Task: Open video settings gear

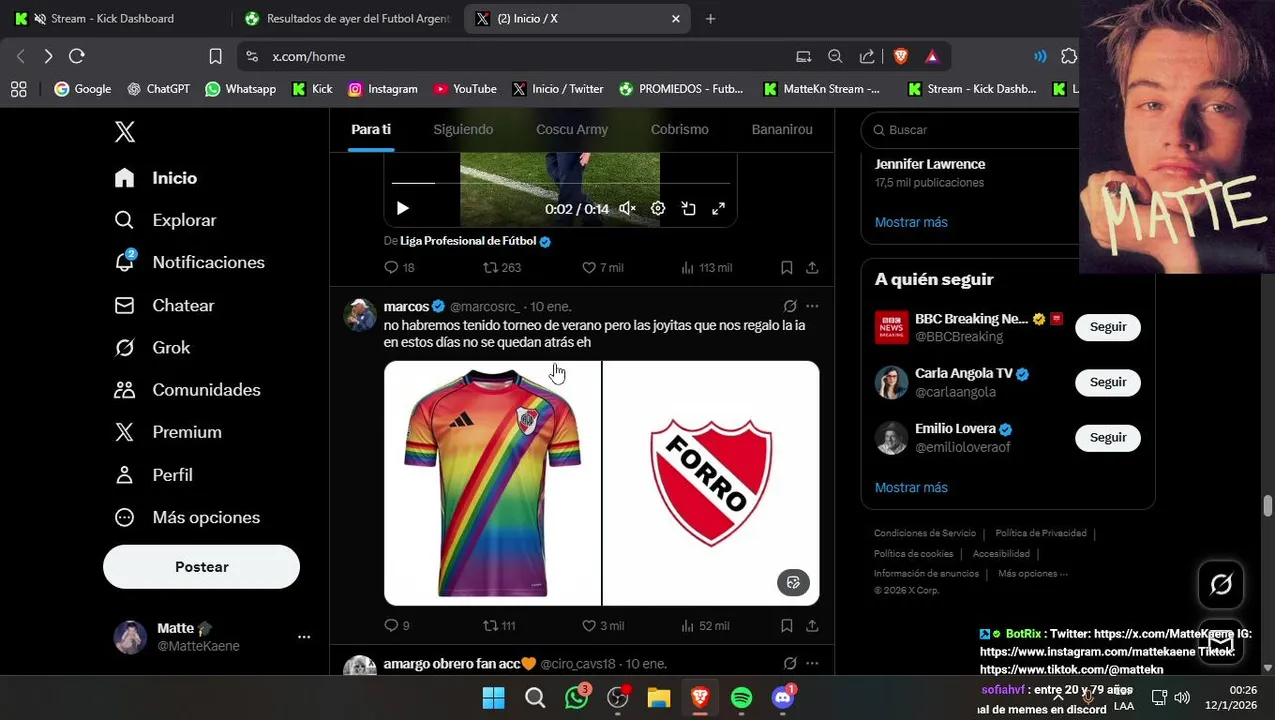Action: pos(658,208)
